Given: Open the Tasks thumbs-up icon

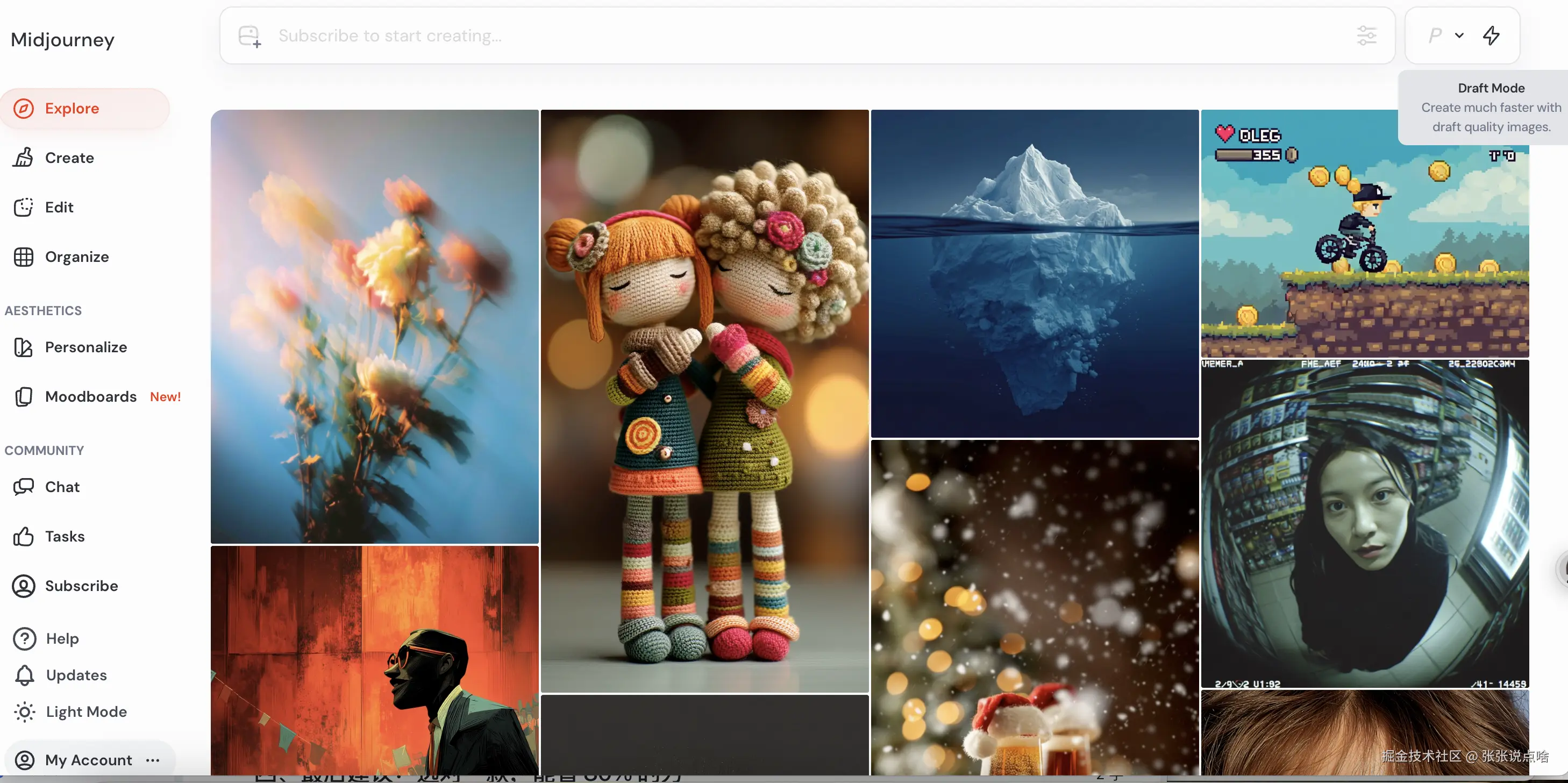Looking at the screenshot, I should tap(24, 536).
